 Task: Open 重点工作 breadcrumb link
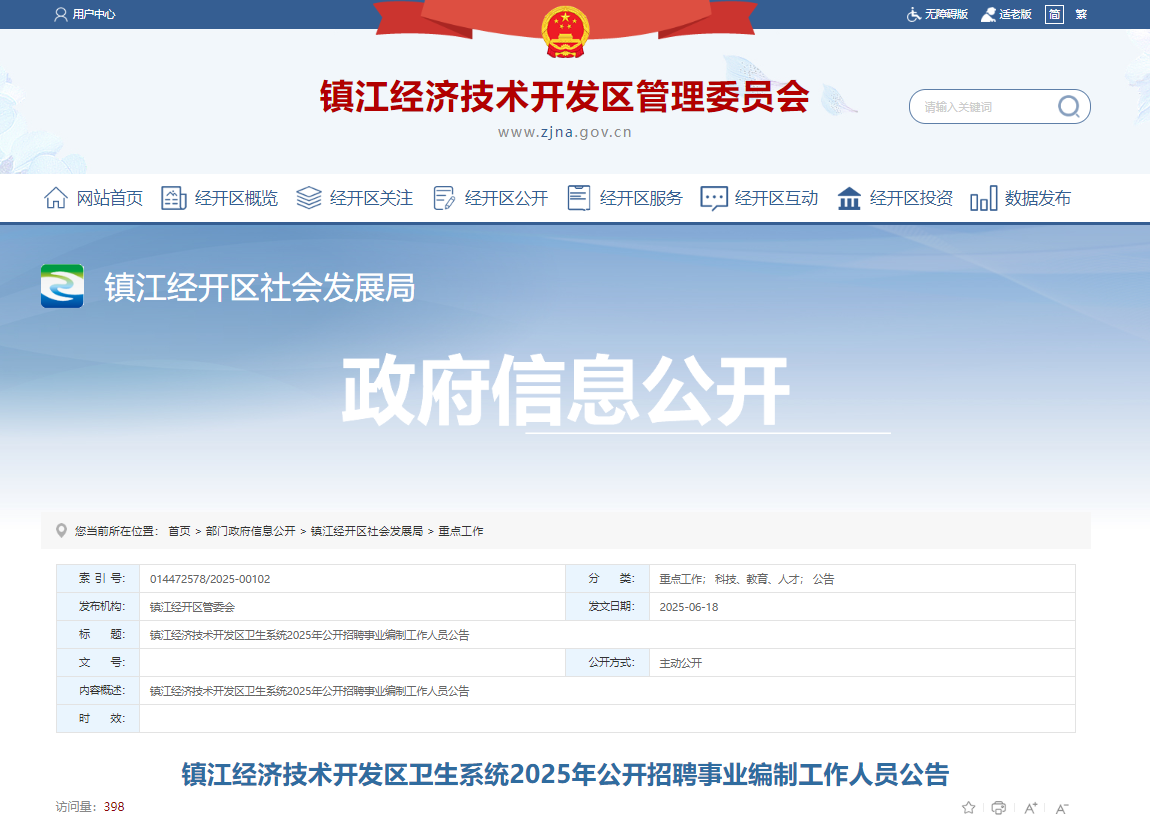461,531
